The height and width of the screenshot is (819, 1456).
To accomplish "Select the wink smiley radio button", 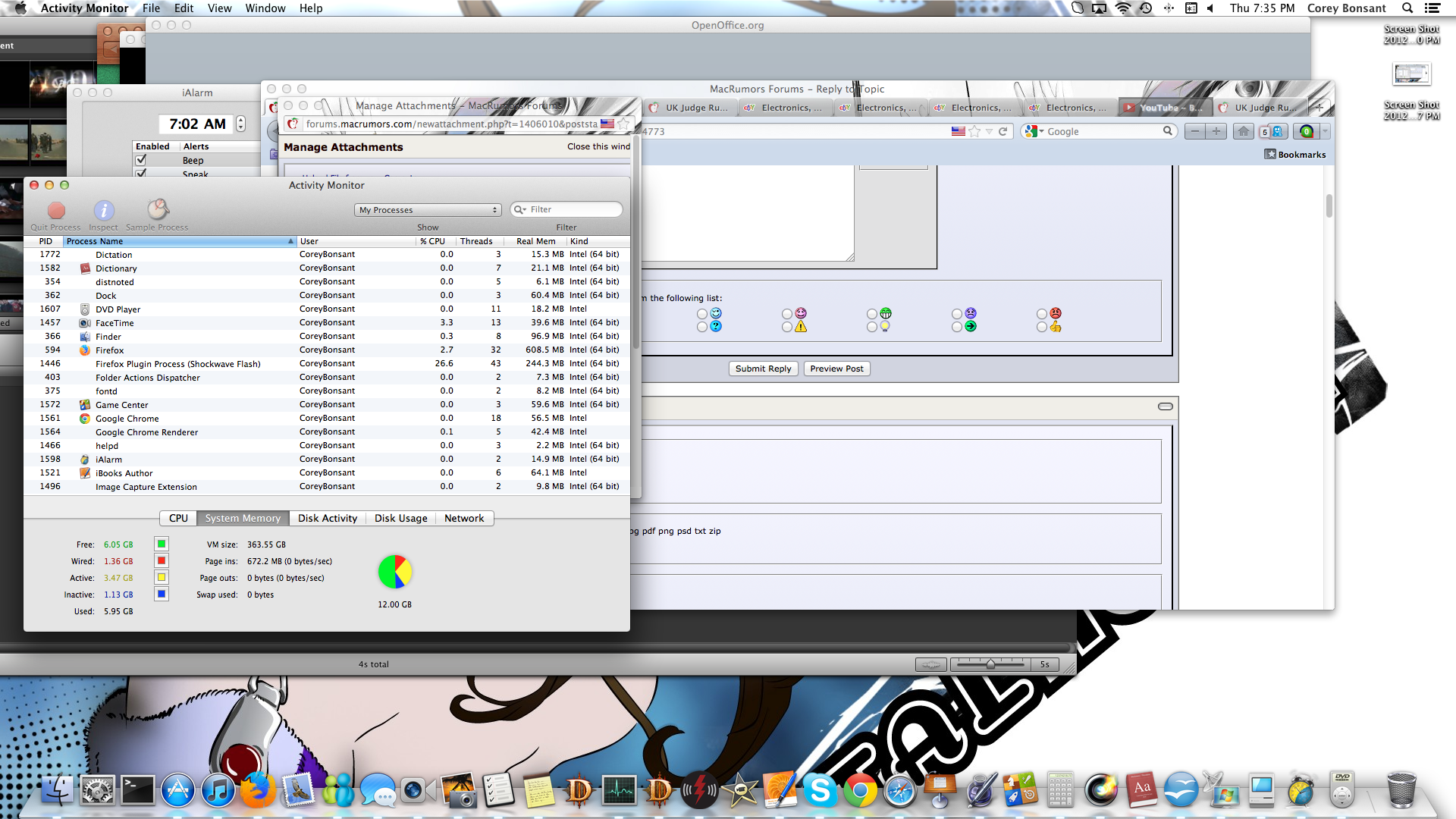I will coord(702,314).
